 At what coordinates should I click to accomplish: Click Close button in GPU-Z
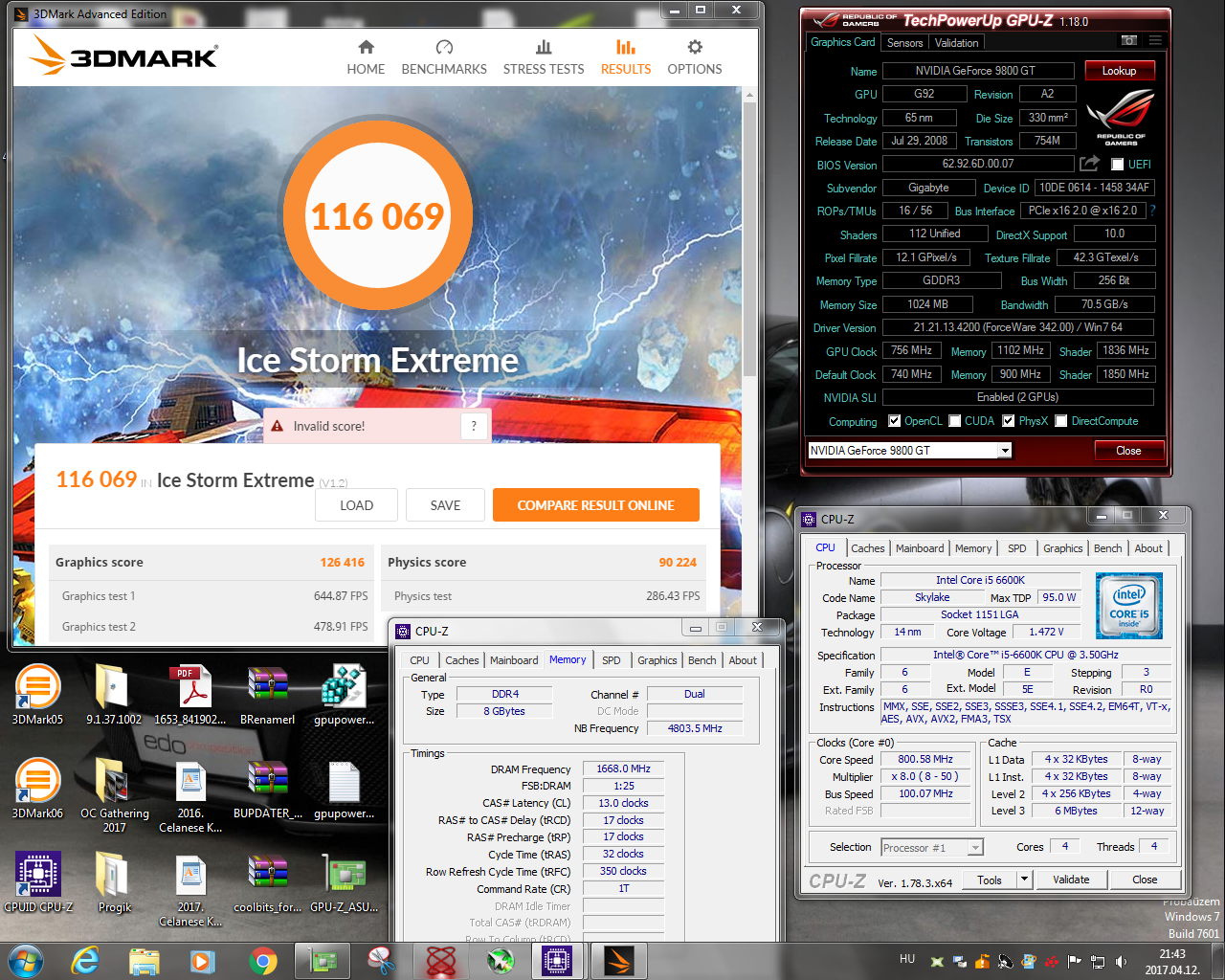pyautogui.click(x=1128, y=451)
